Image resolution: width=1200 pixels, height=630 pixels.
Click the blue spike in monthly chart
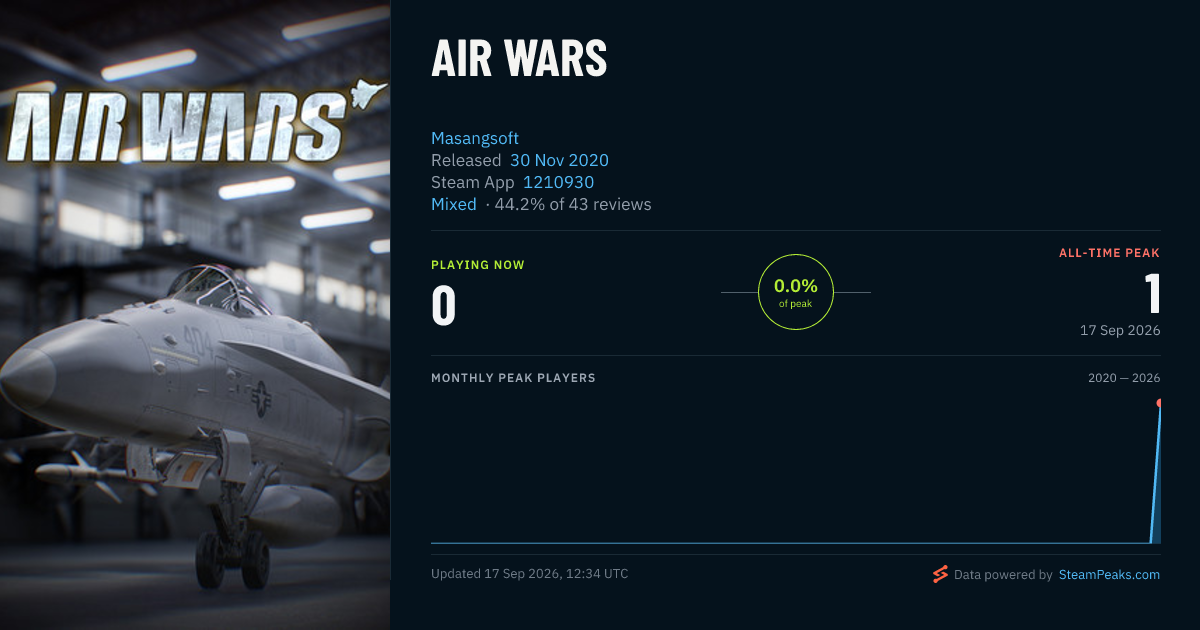click(1156, 475)
